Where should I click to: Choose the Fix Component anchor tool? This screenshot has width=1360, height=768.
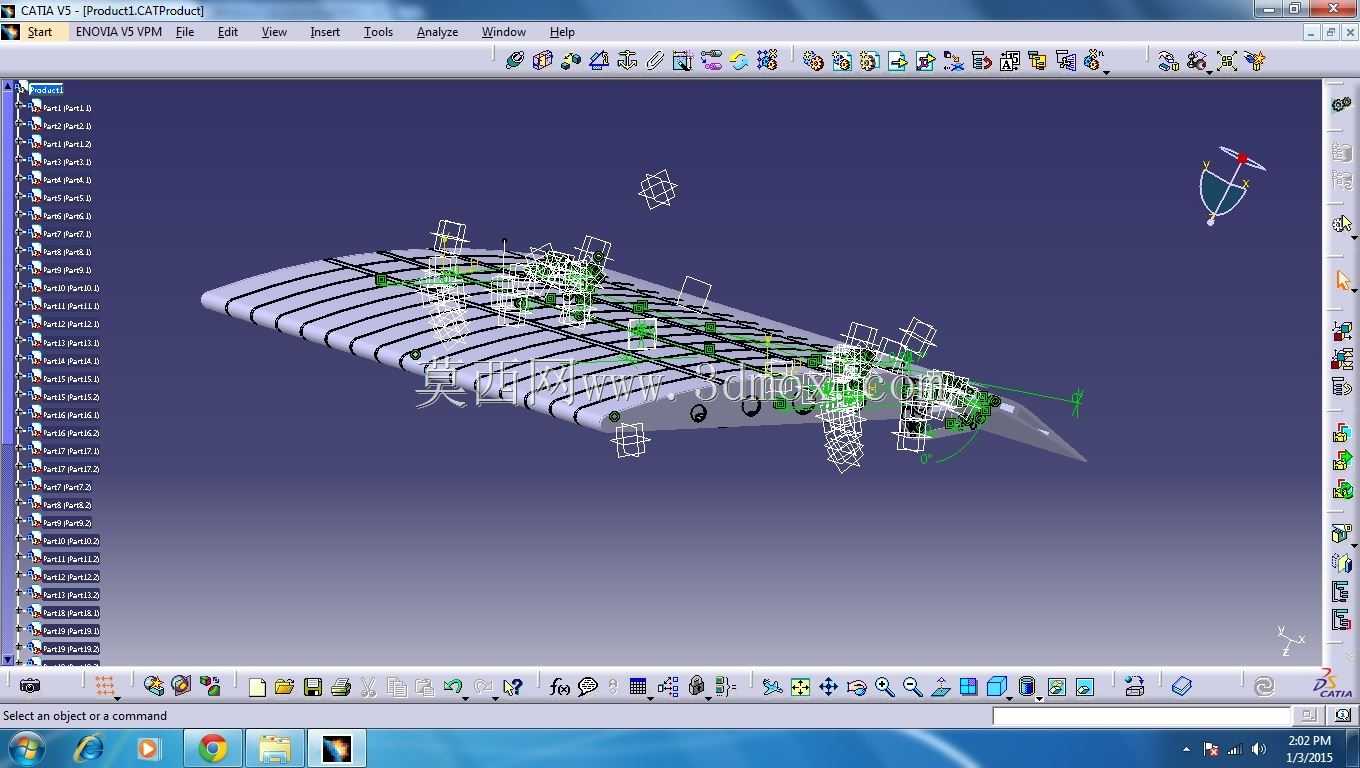pos(627,61)
